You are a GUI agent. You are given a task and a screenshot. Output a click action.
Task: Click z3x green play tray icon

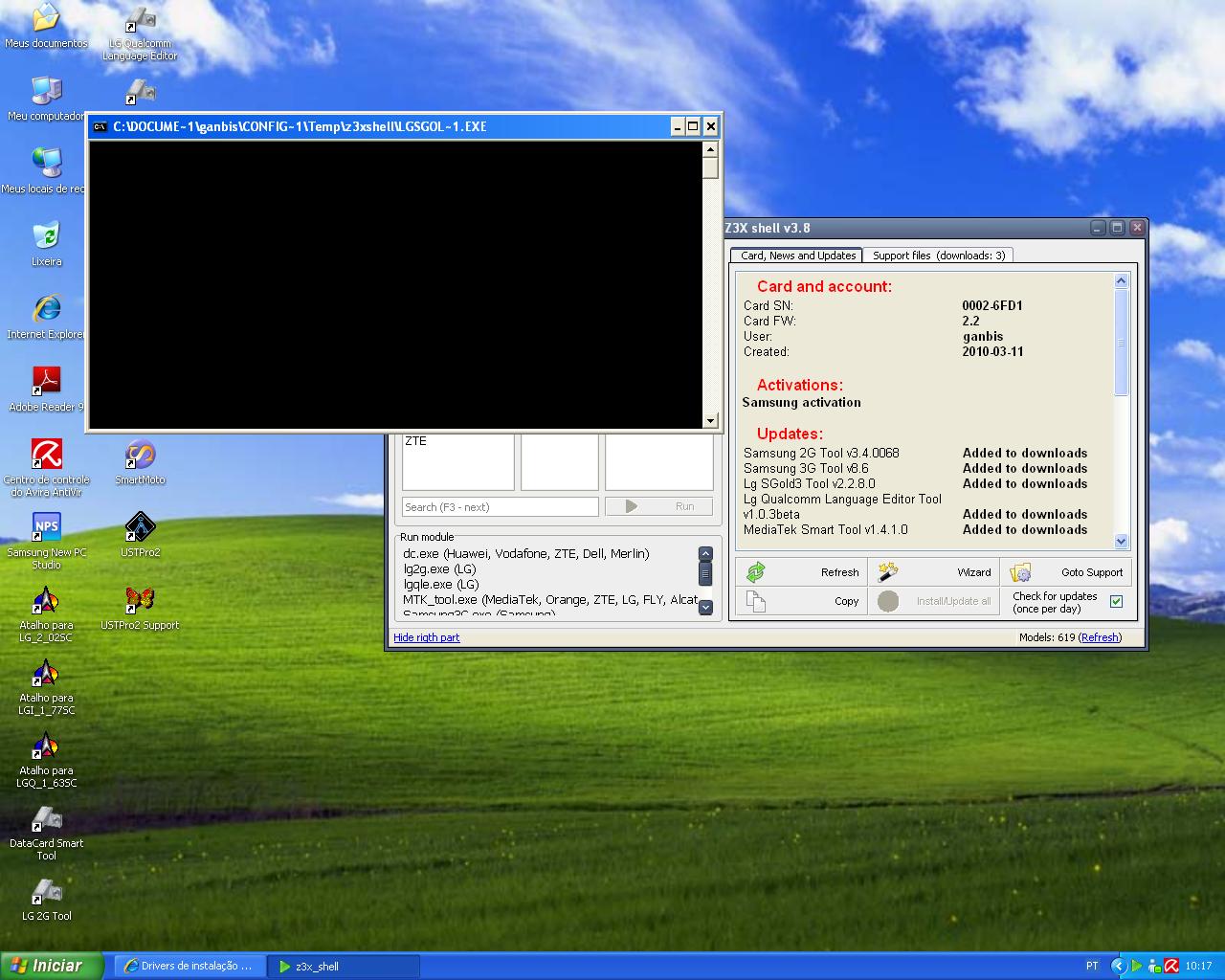point(1136,966)
